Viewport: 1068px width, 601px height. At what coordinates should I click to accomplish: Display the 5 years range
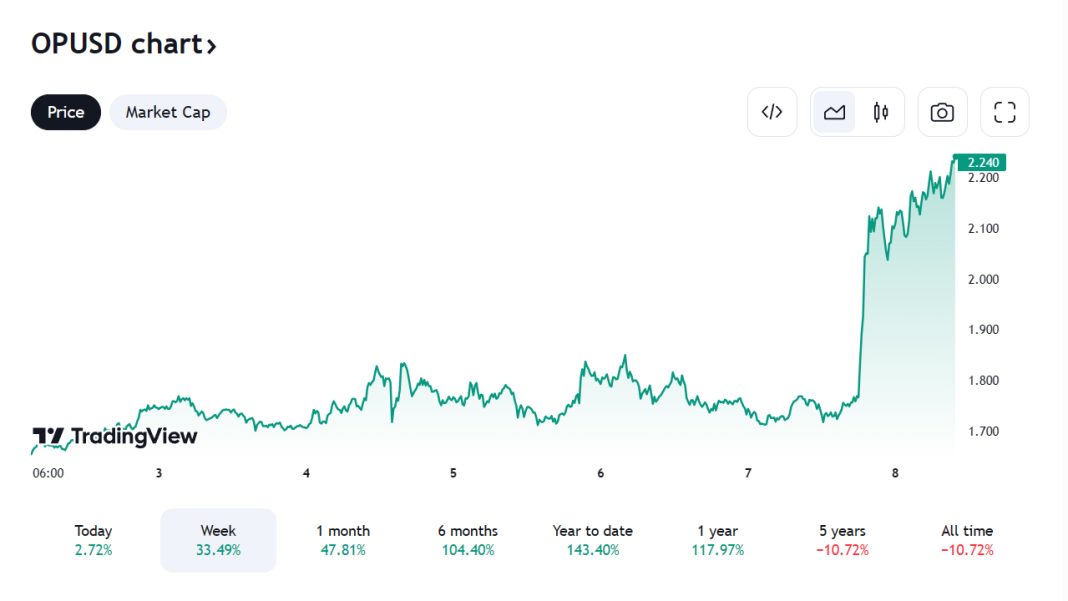coord(842,540)
